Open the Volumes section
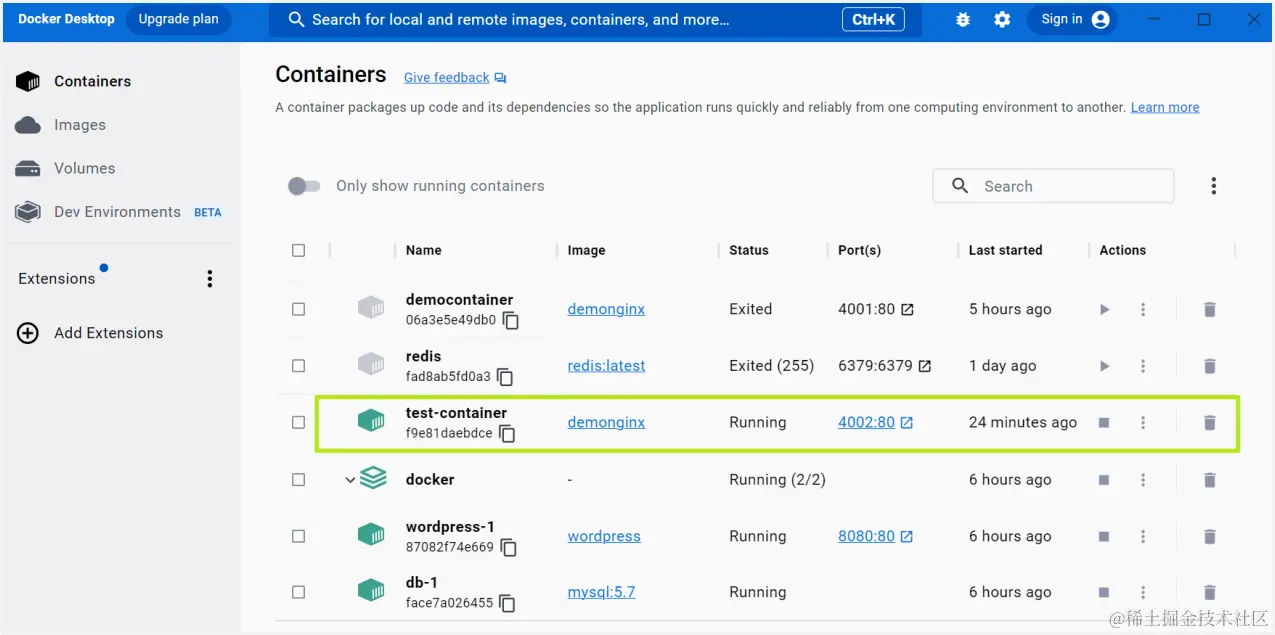1275x635 pixels. point(84,168)
